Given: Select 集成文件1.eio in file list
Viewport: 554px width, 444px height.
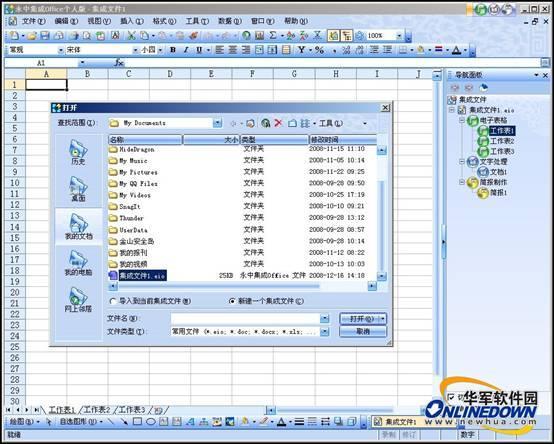Looking at the screenshot, I should (142, 276).
